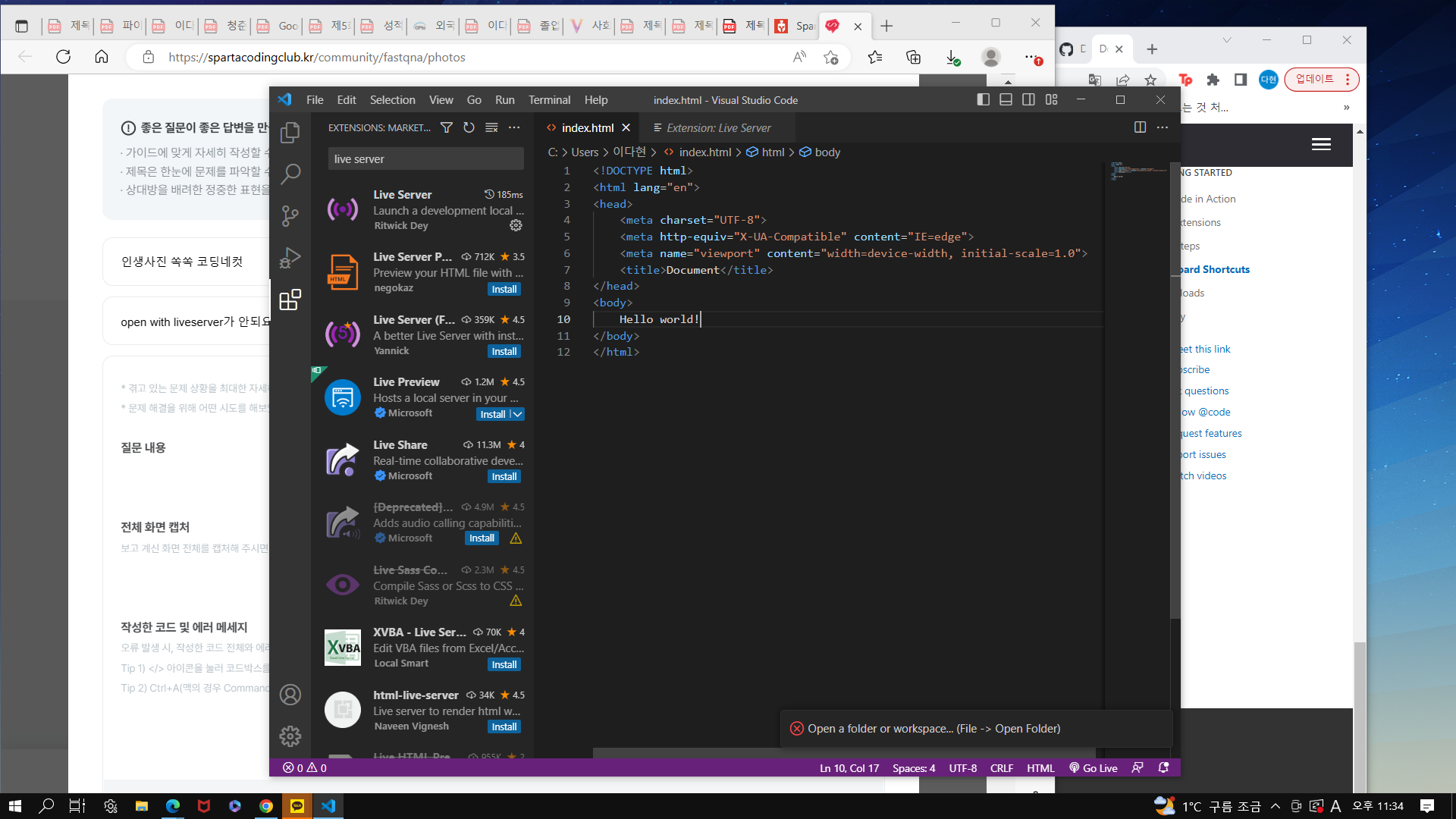Click index.html breadcrumb item

click(698, 152)
